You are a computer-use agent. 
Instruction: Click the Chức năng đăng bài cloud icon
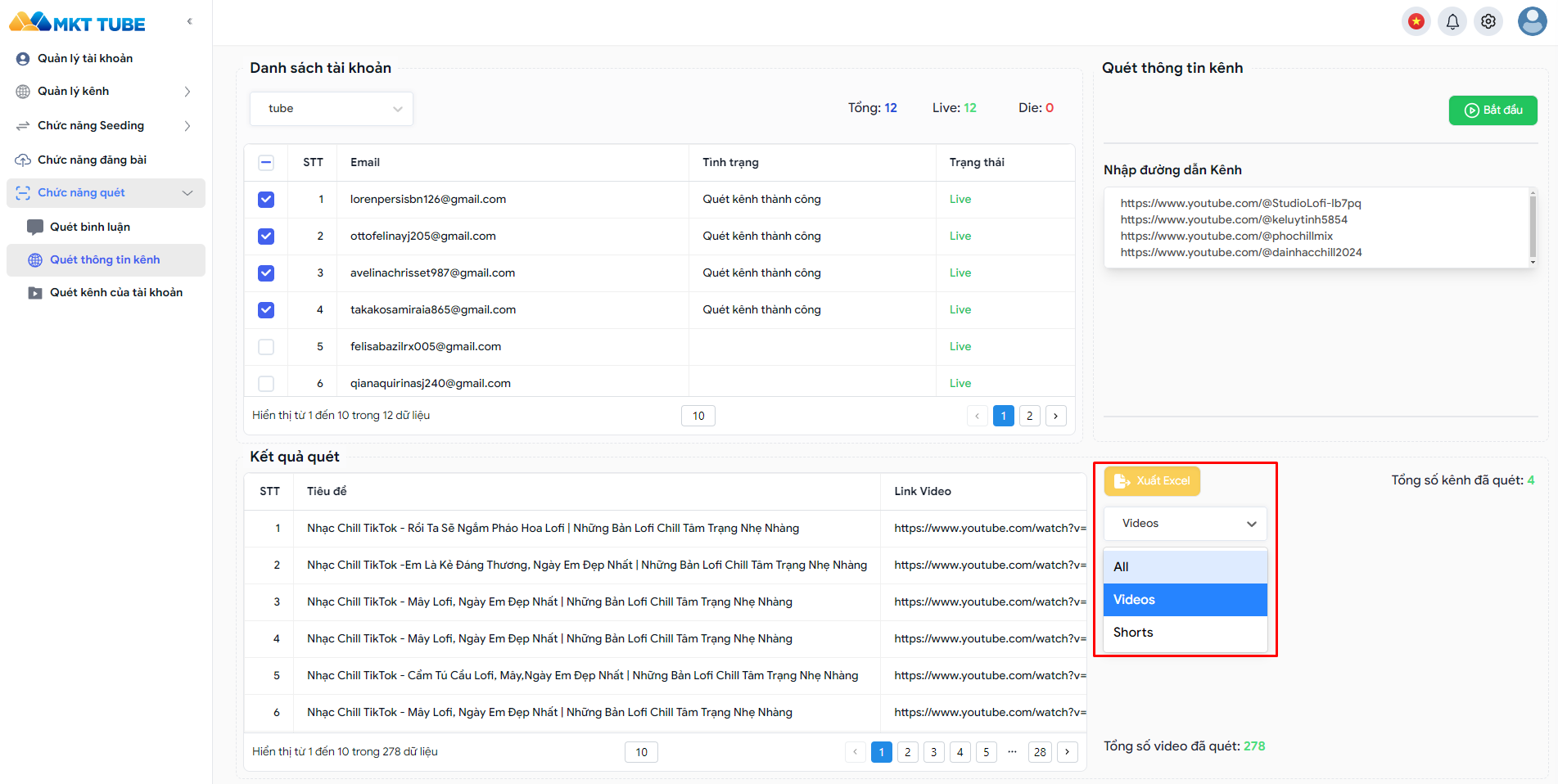23,160
